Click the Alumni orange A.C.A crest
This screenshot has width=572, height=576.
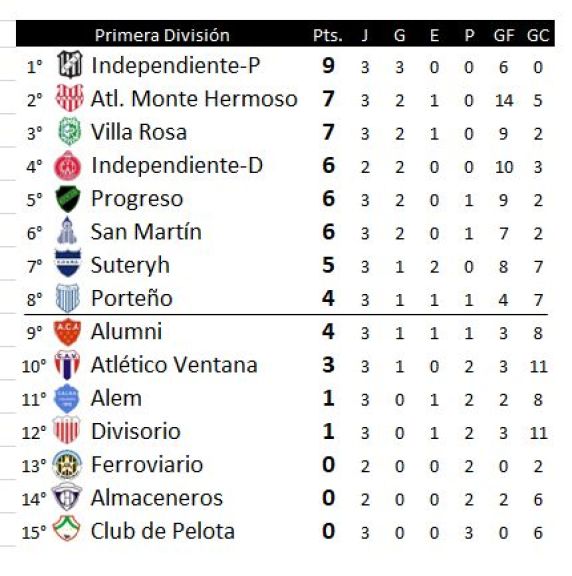click(67, 332)
